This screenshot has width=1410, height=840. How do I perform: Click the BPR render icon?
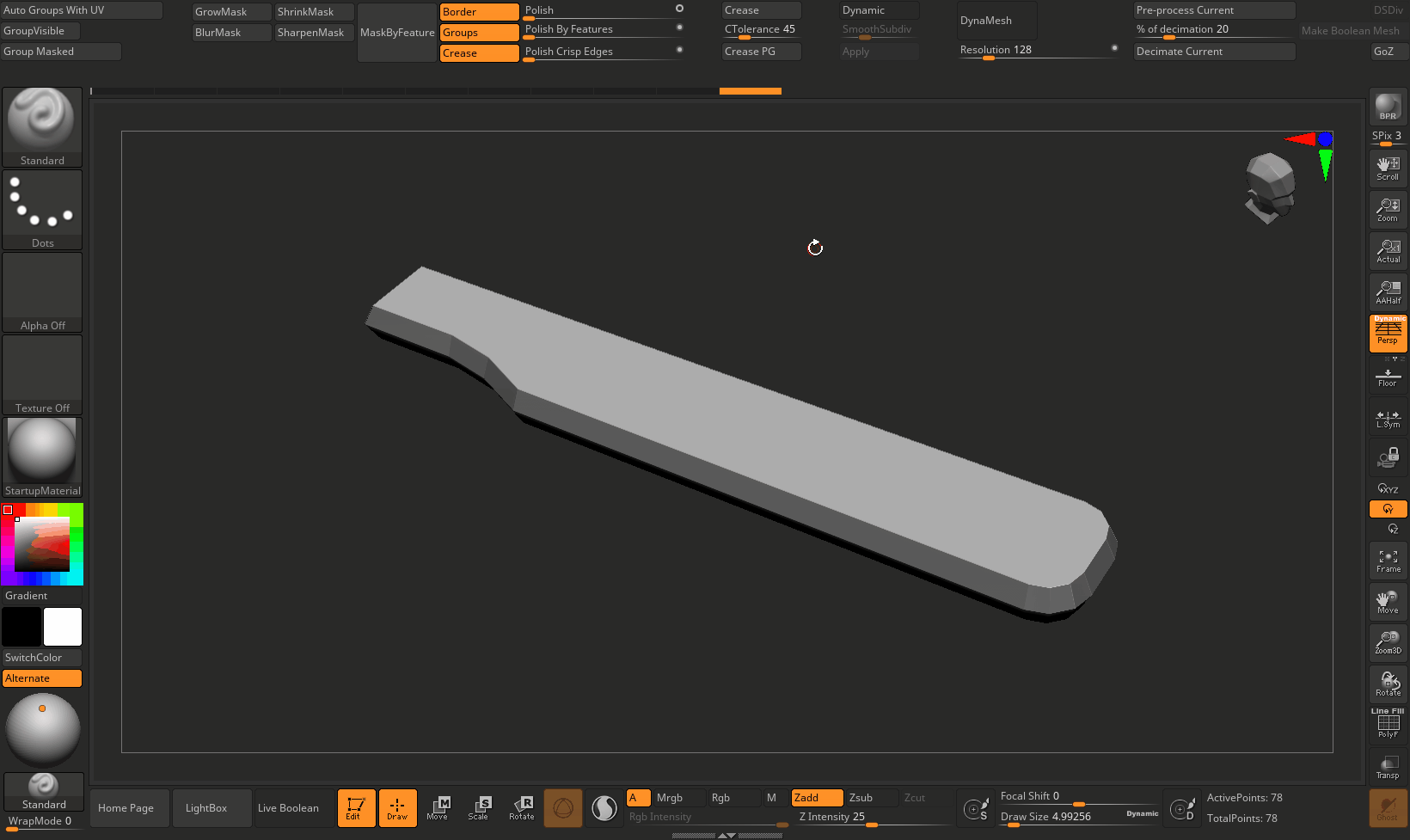click(1388, 107)
